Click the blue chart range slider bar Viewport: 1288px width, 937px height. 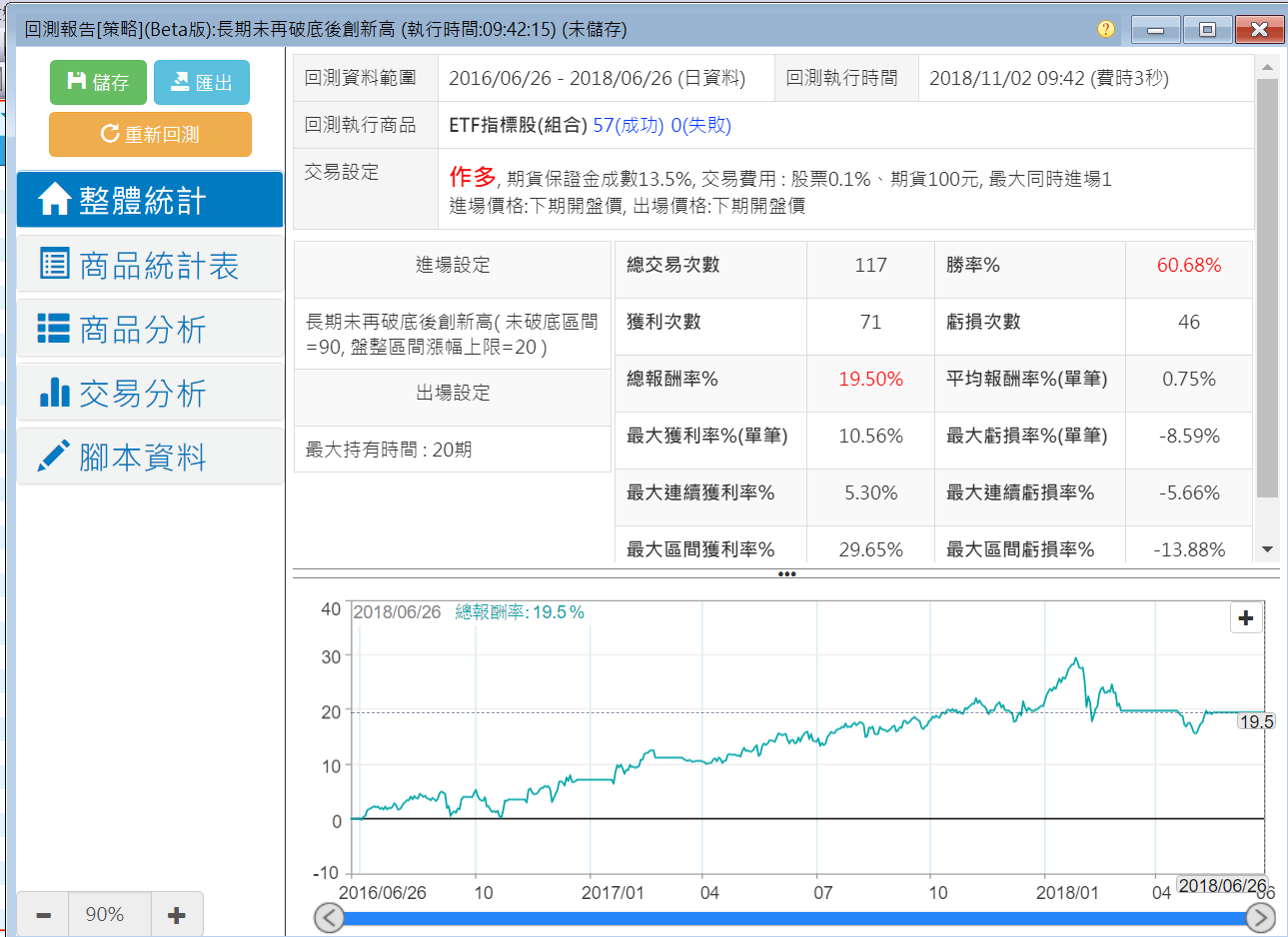(794, 918)
